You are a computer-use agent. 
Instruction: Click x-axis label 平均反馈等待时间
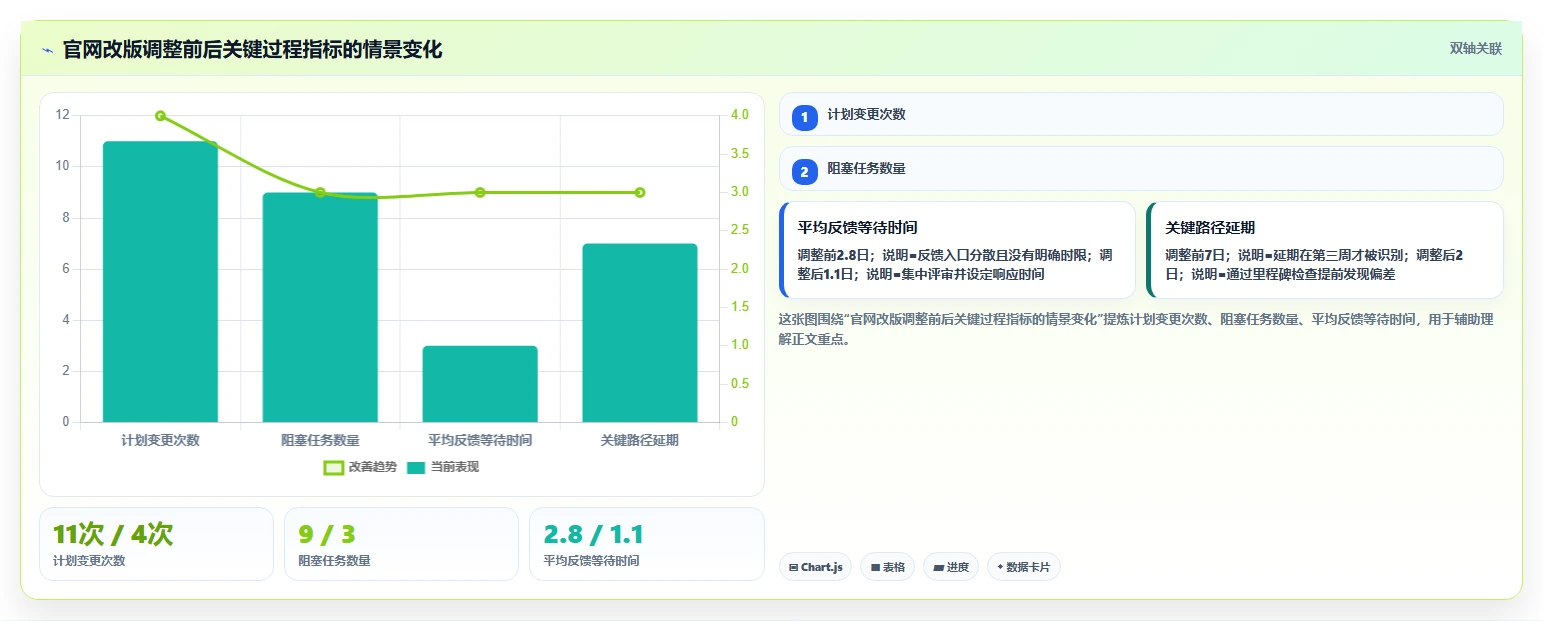[x=480, y=440]
